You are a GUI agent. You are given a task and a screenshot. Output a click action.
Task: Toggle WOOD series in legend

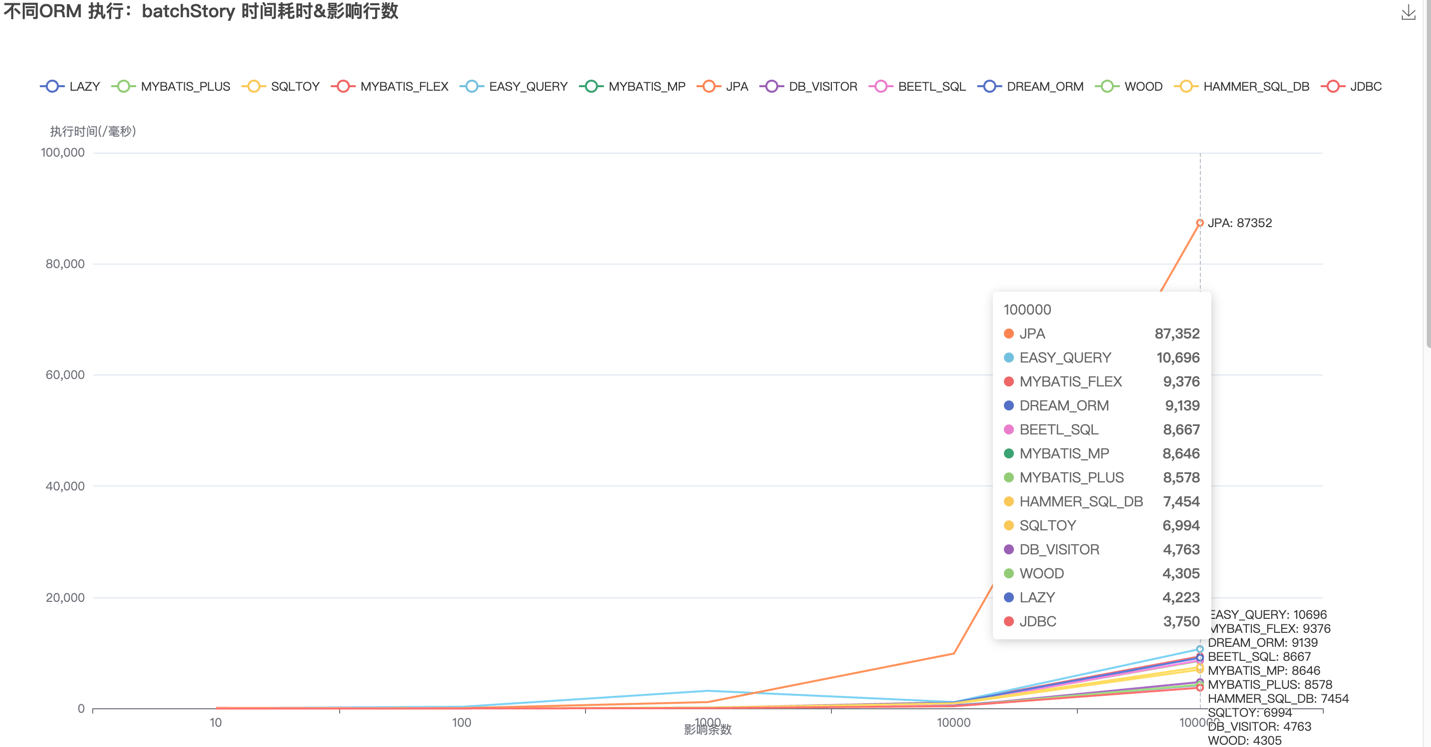point(1129,87)
